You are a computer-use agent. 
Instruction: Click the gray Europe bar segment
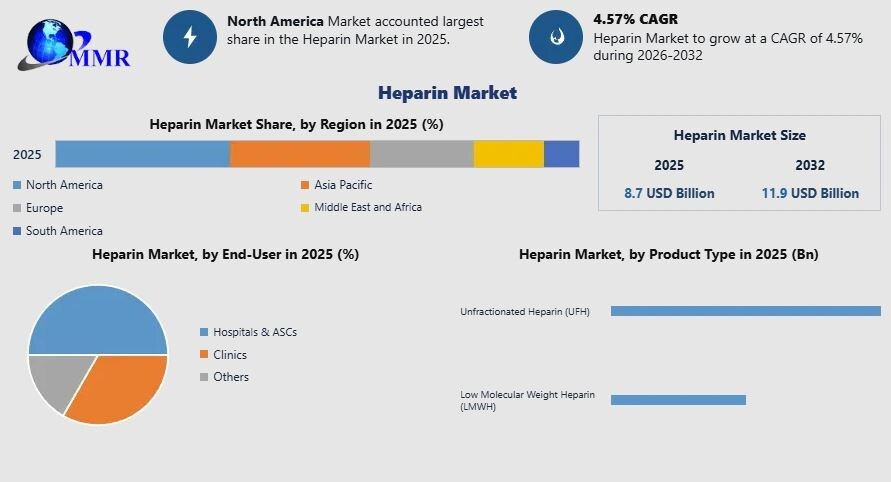(x=421, y=154)
